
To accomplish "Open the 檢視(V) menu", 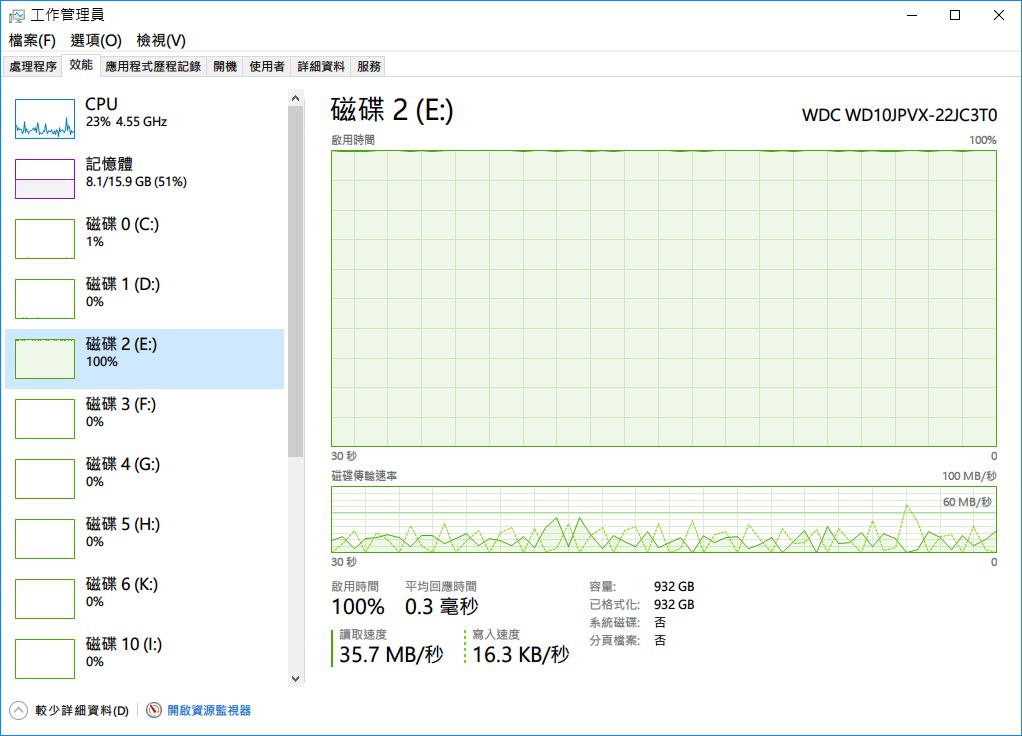I will (161, 40).
